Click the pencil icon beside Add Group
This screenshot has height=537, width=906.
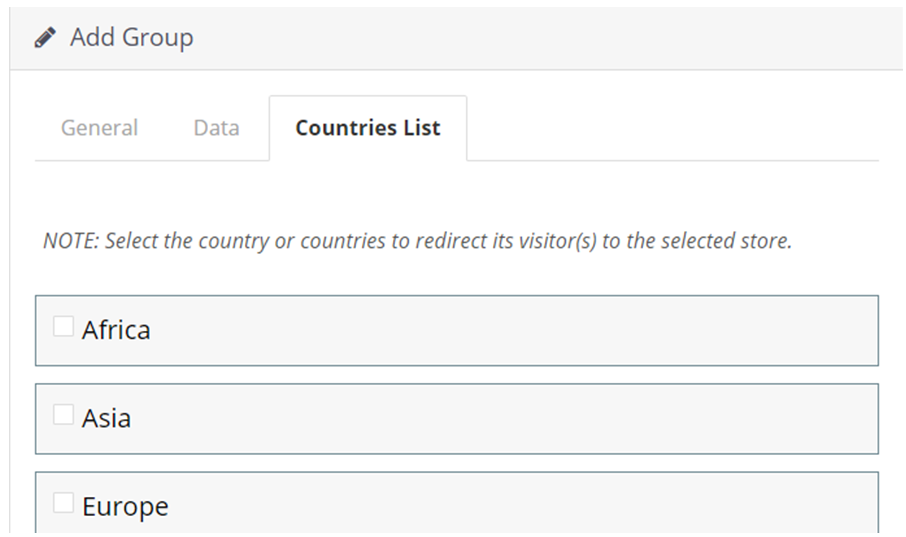(x=45, y=38)
